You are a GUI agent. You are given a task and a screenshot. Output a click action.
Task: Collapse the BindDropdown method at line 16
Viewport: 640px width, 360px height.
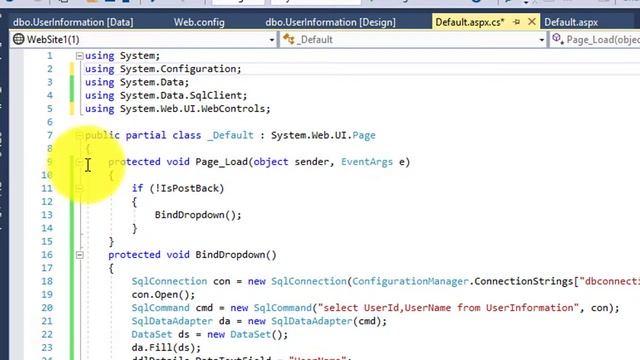pyautogui.click(x=80, y=255)
